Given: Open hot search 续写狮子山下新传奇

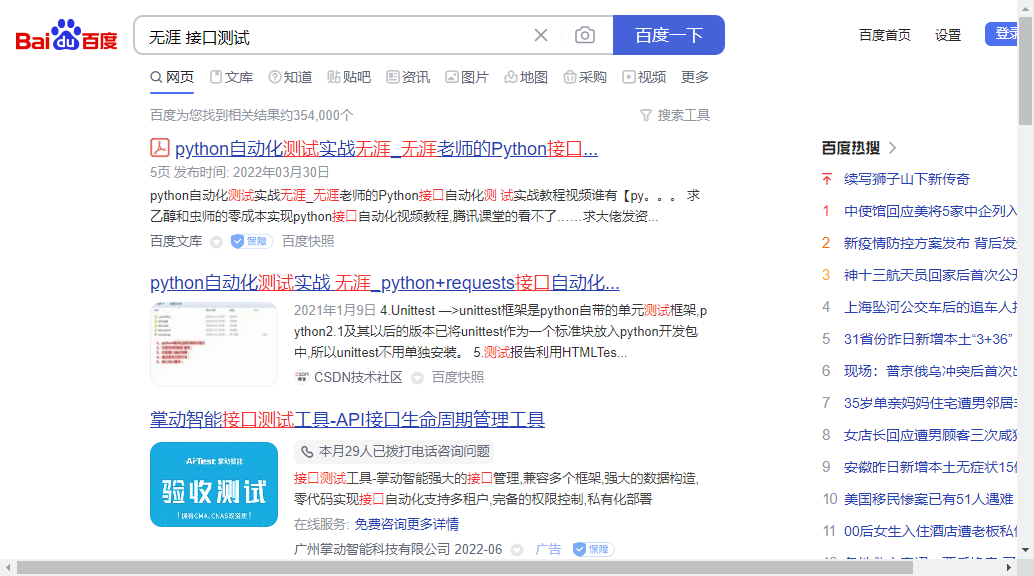Looking at the screenshot, I should coord(907,179).
